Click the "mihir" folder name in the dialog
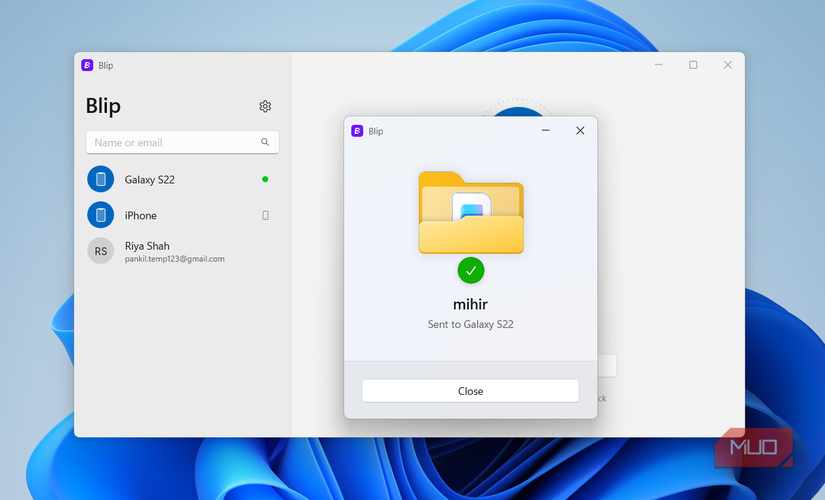Viewport: 825px width, 500px height. tap(470, 304)
